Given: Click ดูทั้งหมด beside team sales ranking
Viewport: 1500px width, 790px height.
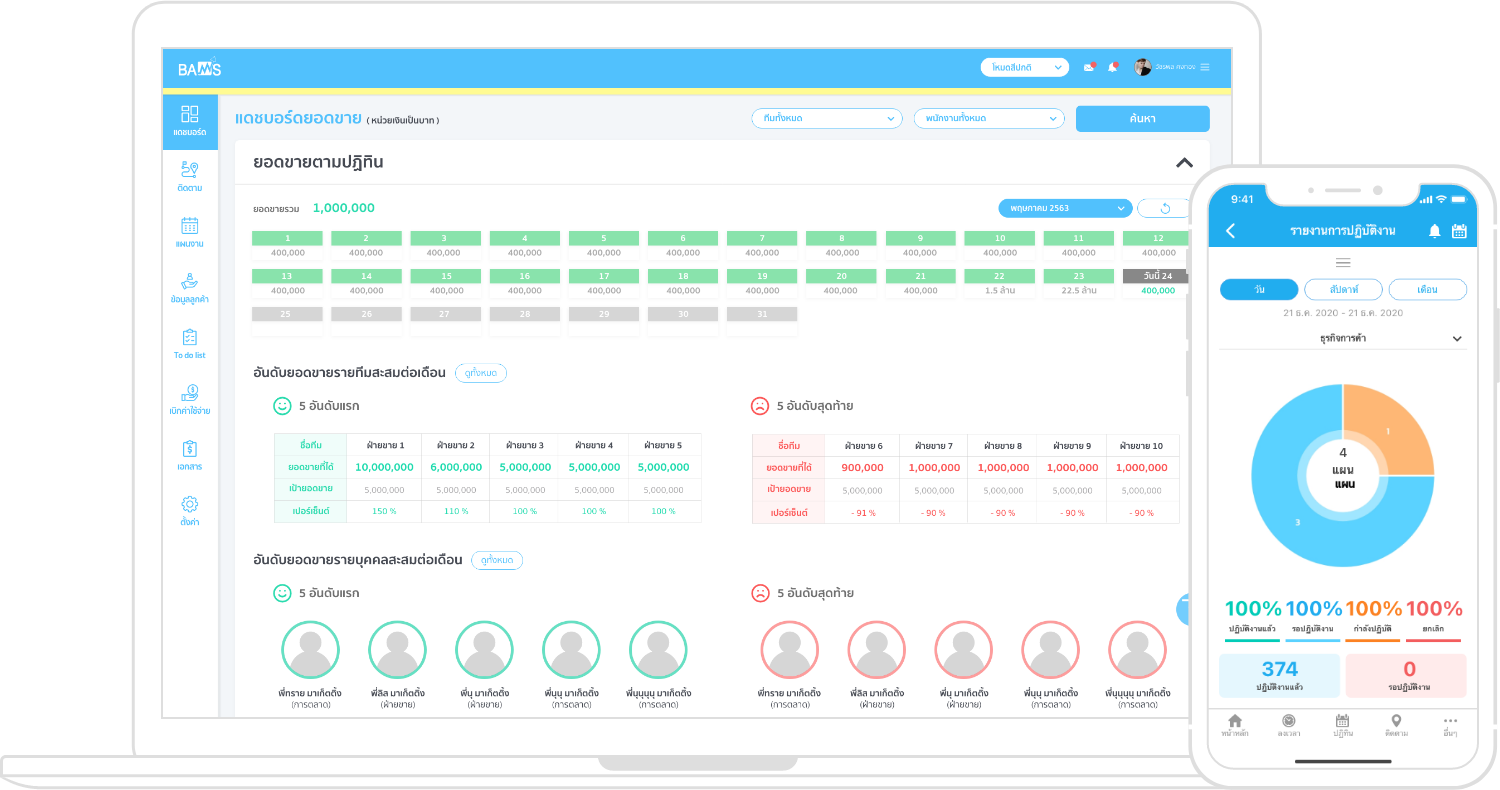Looking at the screenshot, I should (481, 373).
